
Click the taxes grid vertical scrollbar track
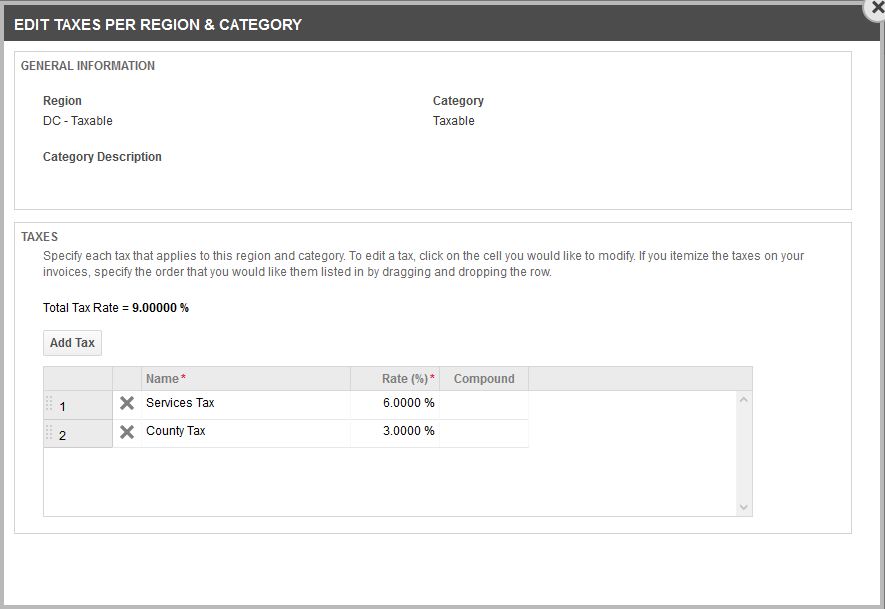point(743,453)
